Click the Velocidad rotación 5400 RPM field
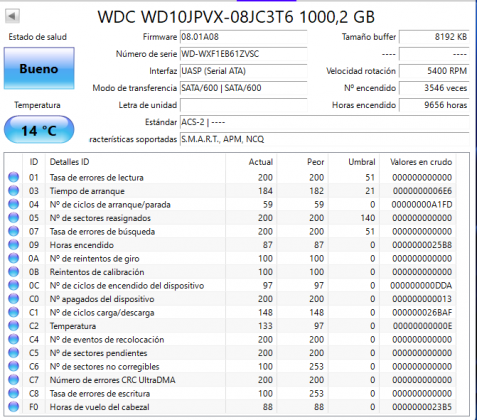477x420 pixels. coord(434,71)
